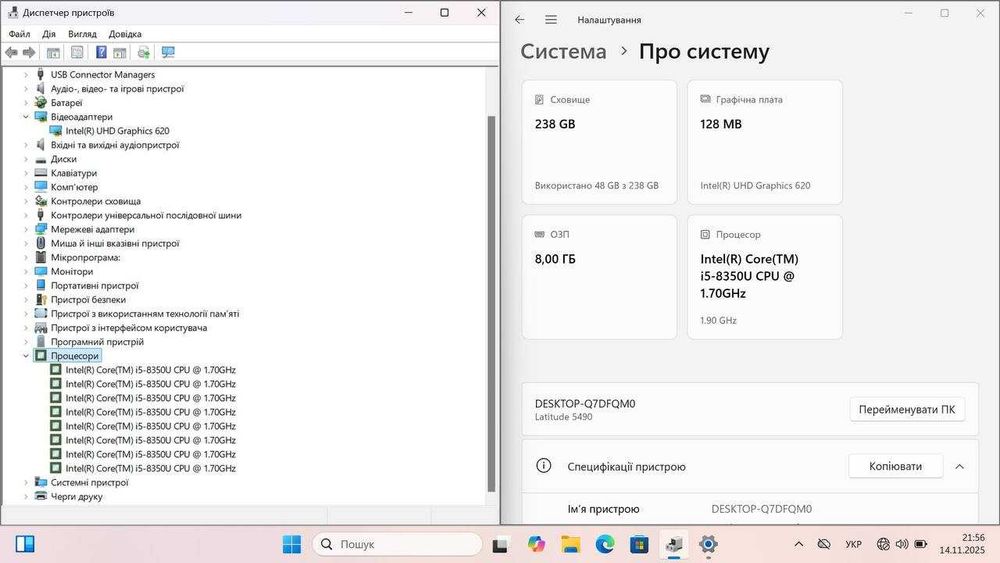Screen dimensions: 1000x563
Task: Select Пристрої з інтерфейсом користувача row
Action: point(129,328)
